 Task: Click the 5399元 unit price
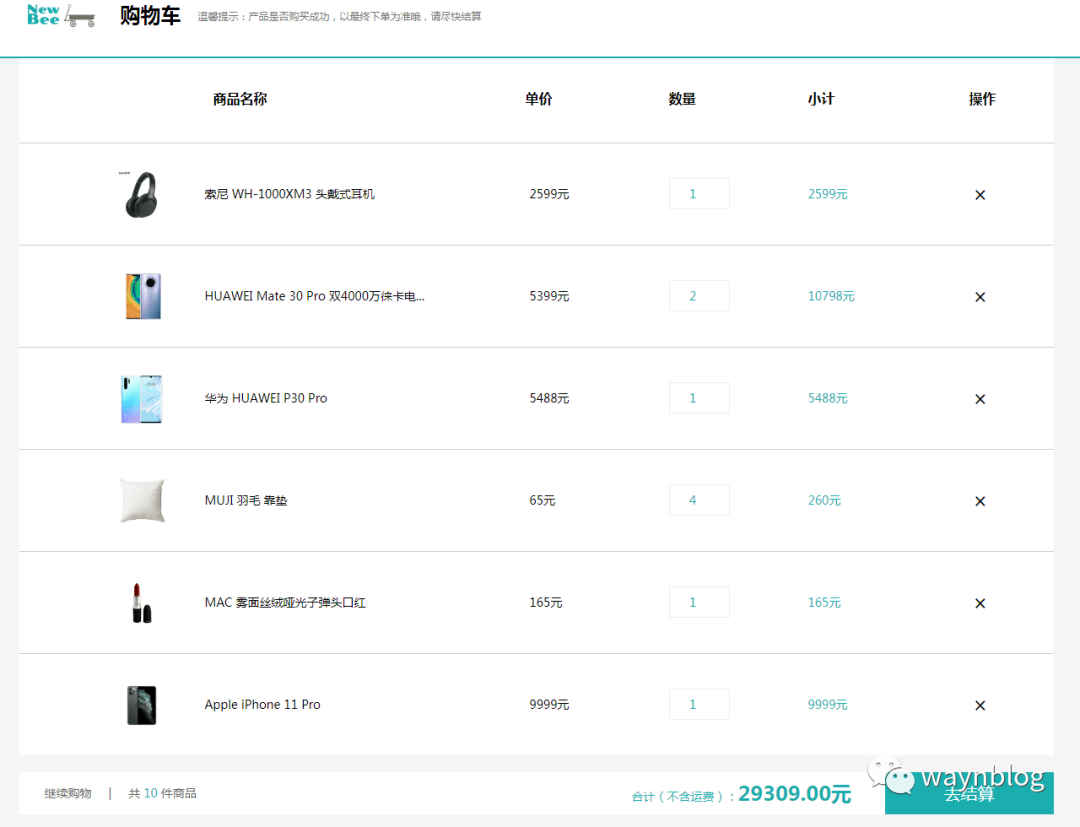click(549, 296)
